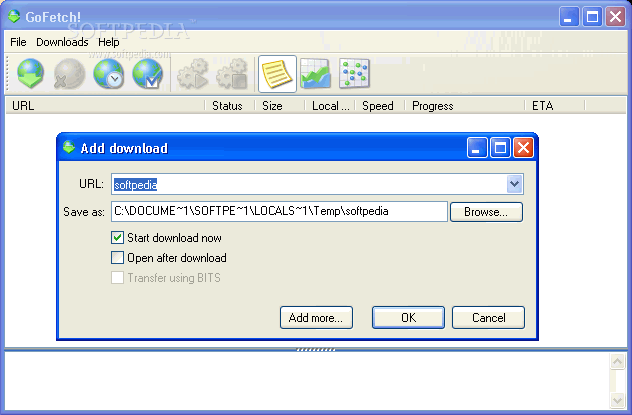632x415 pixels.
Task: Click the add download globe icon
Action: 30,74
